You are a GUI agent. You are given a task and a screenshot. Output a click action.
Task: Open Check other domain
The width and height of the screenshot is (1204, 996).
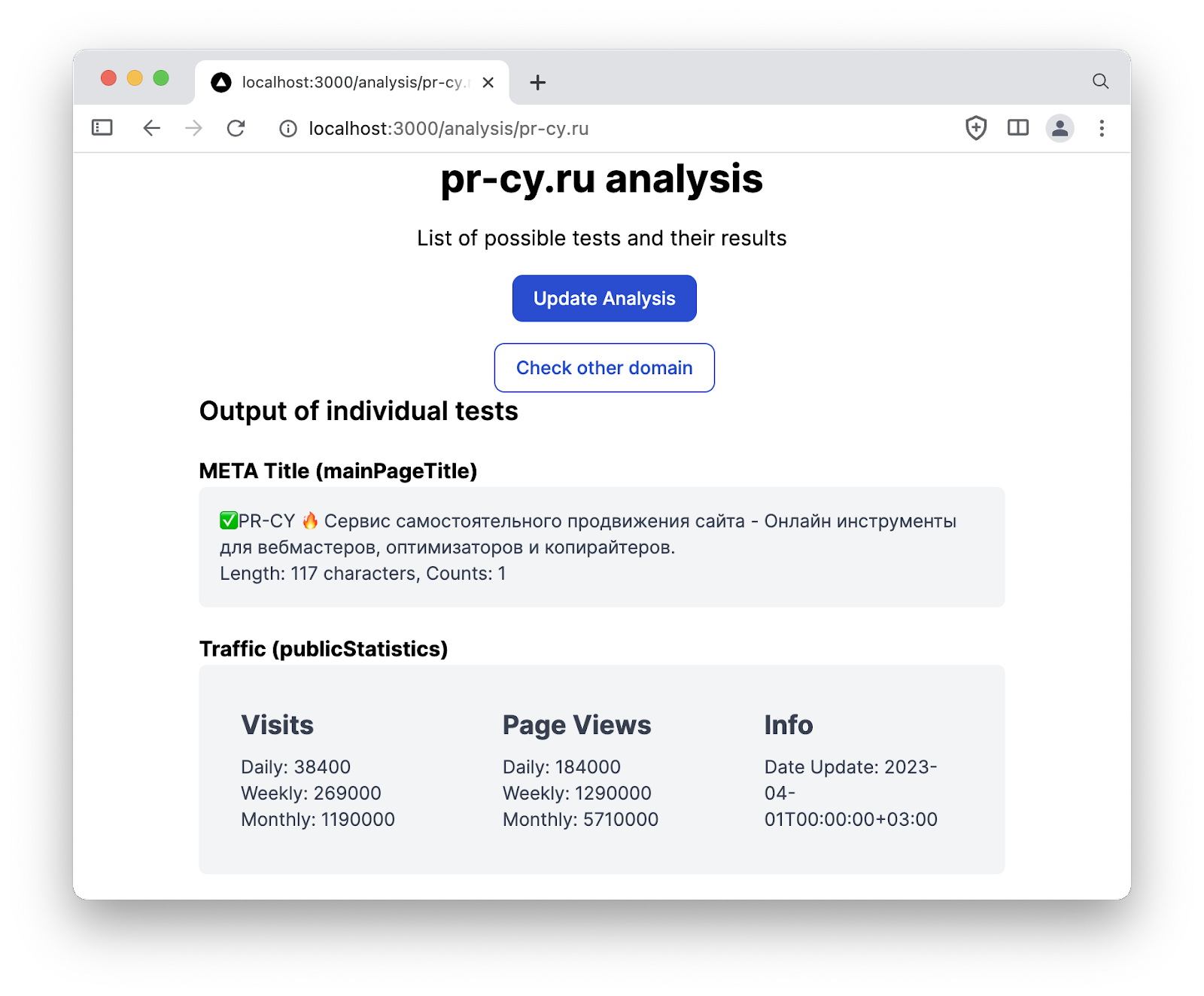click(604, 367)
